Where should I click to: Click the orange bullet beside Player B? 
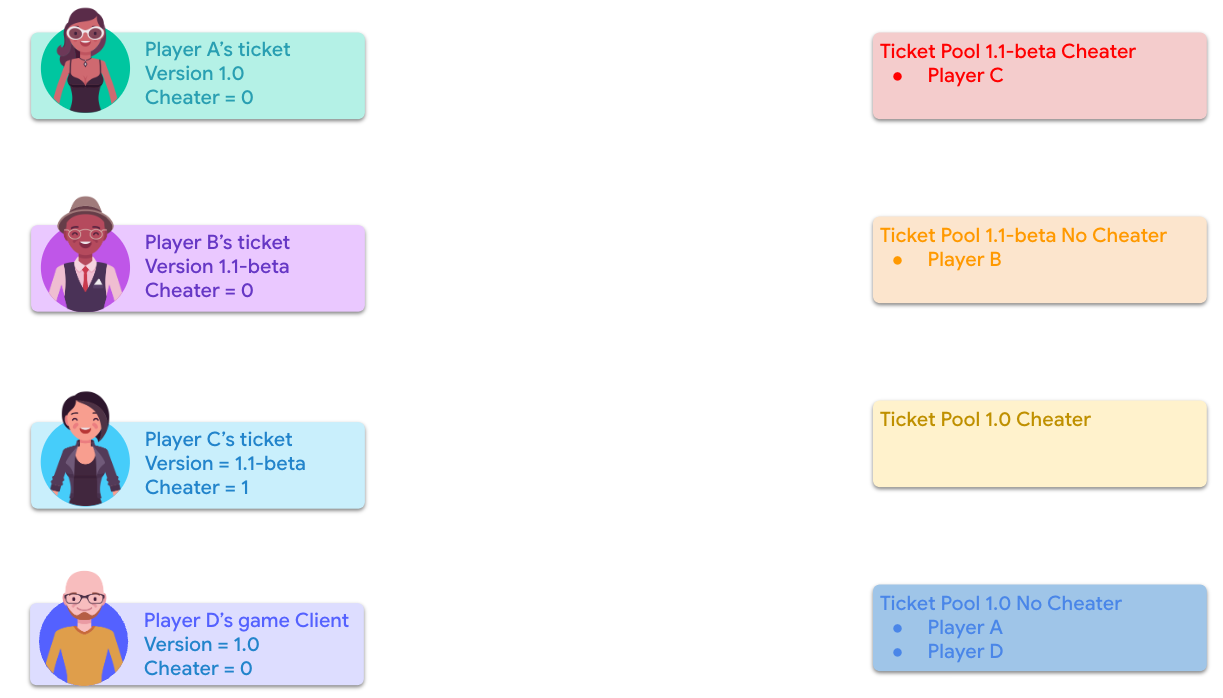[x=897, y=260]
